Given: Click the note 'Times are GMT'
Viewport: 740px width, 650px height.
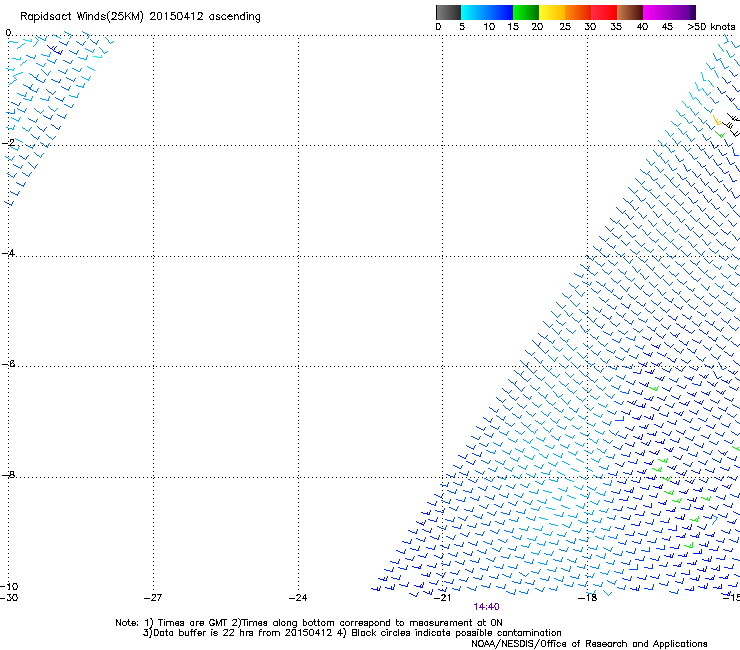Looking at the screenshot, I should coord(193,623).
